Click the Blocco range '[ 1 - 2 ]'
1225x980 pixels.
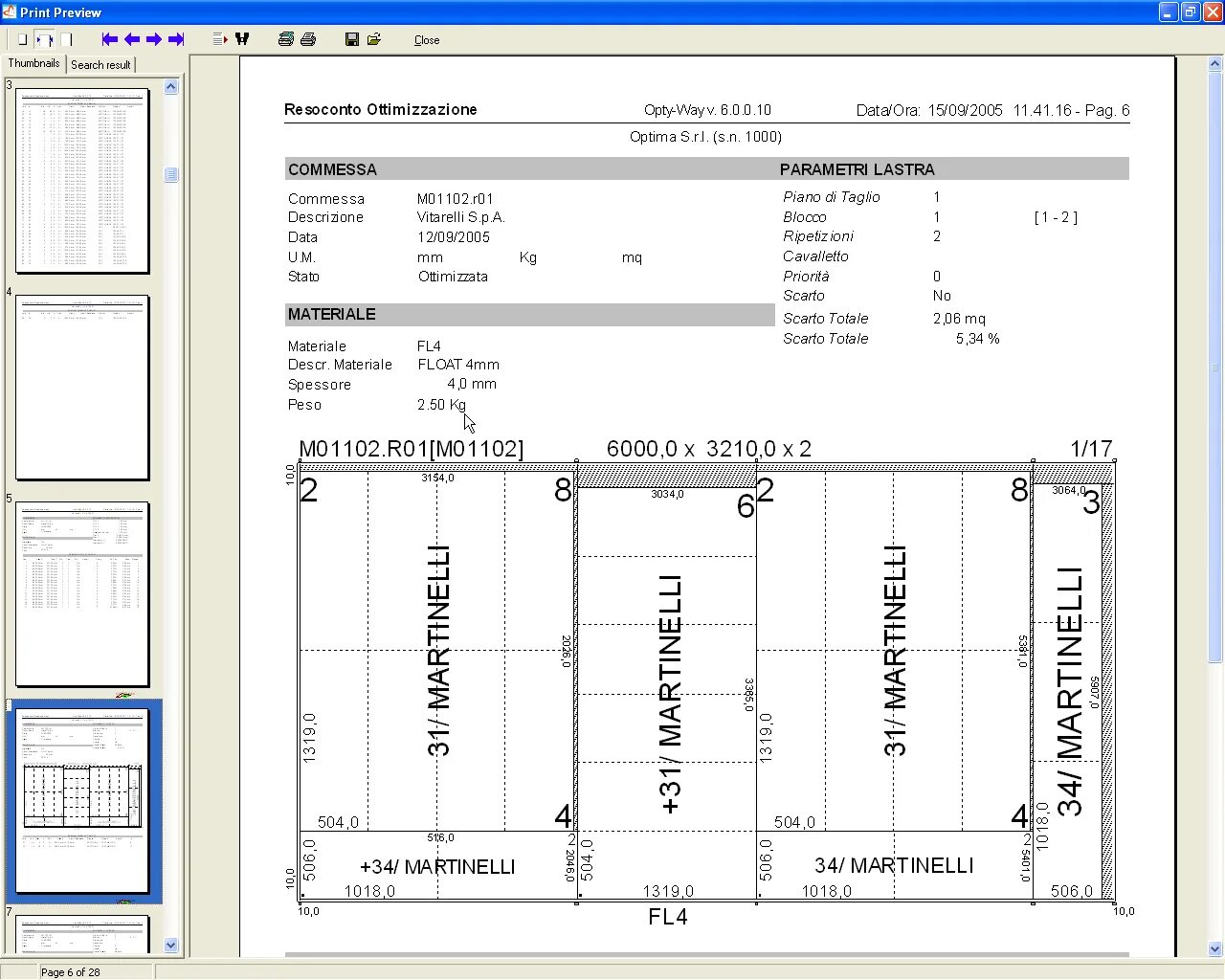[1056, 217]
